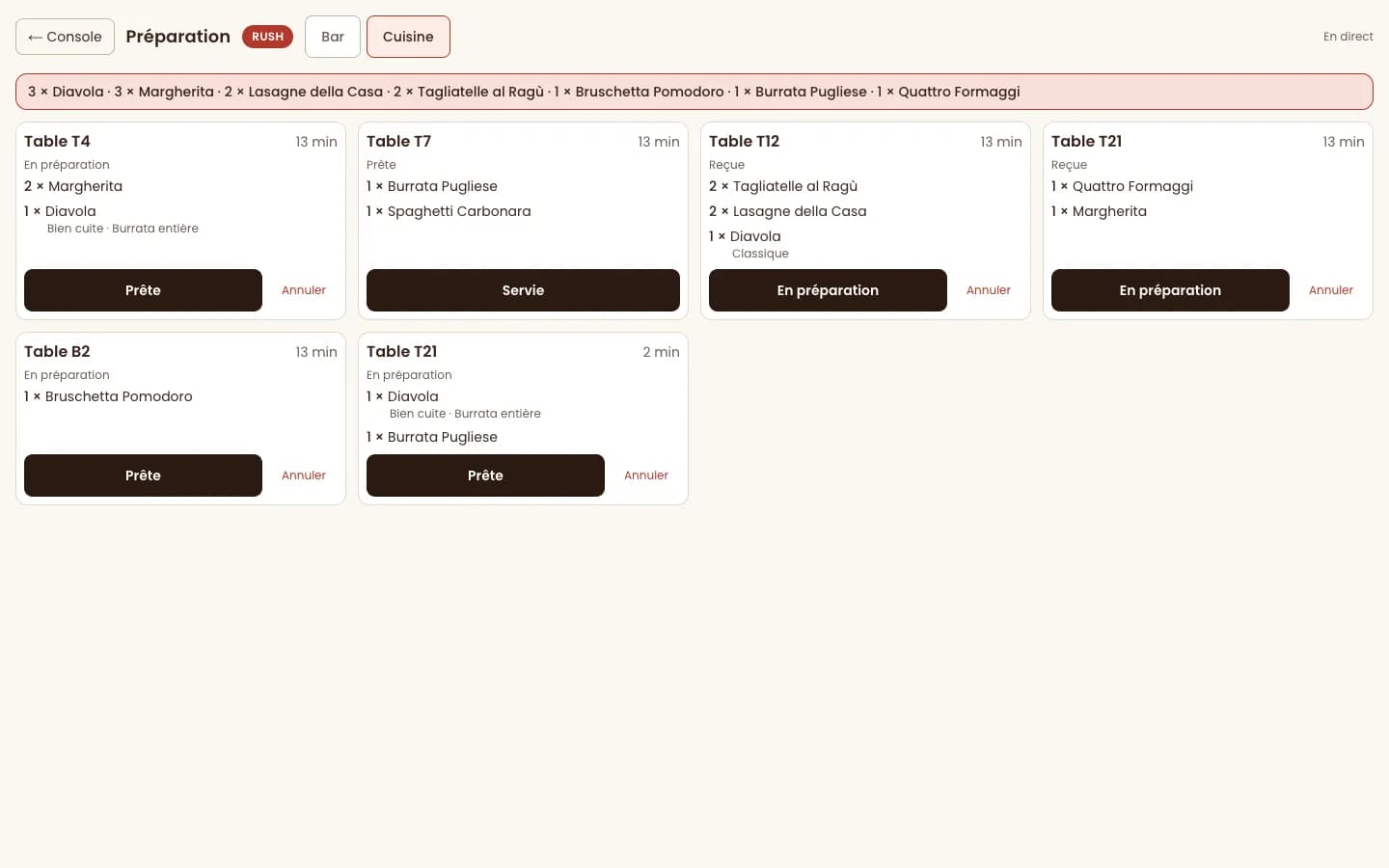Click the RUSH badge
Screen dimensions: 1389x868
click(x=267, y=37)
